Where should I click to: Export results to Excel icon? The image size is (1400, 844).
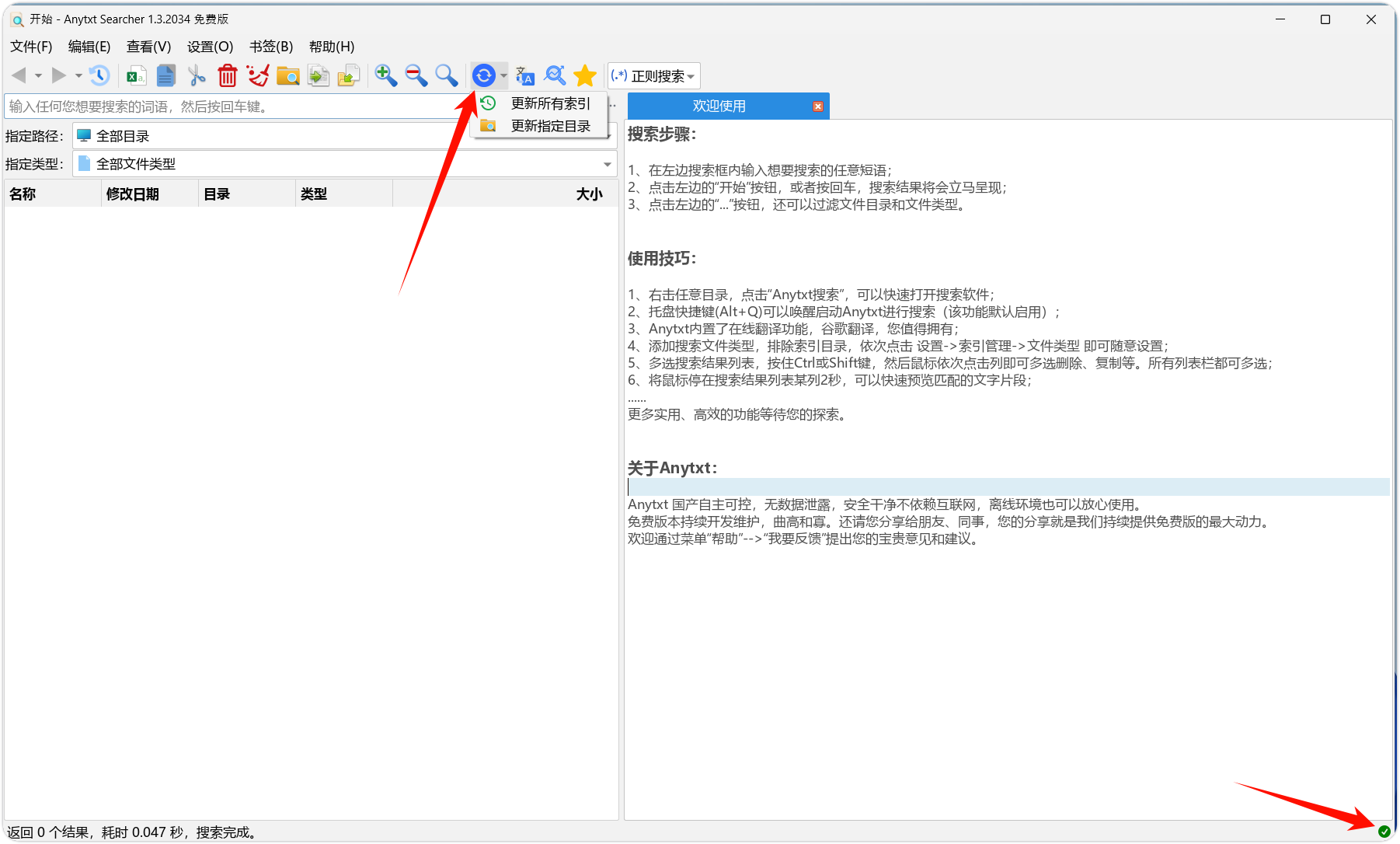137,75
